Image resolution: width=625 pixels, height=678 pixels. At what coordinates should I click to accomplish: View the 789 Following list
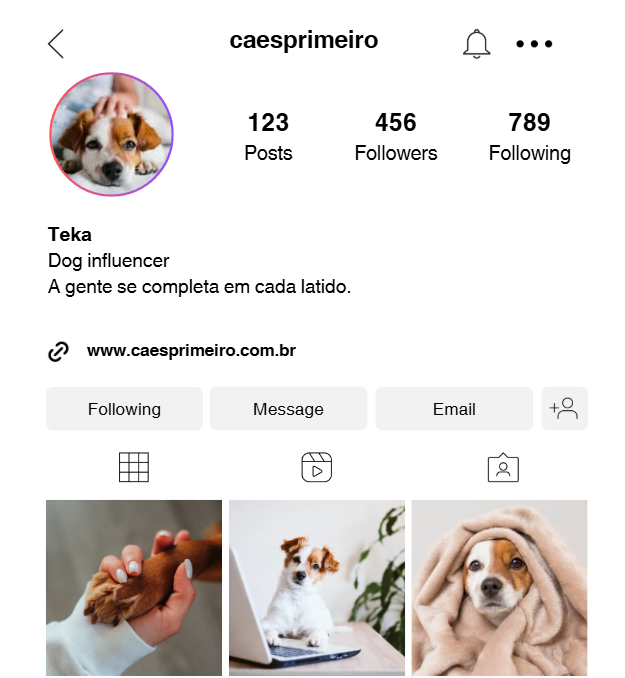point(530,136)
